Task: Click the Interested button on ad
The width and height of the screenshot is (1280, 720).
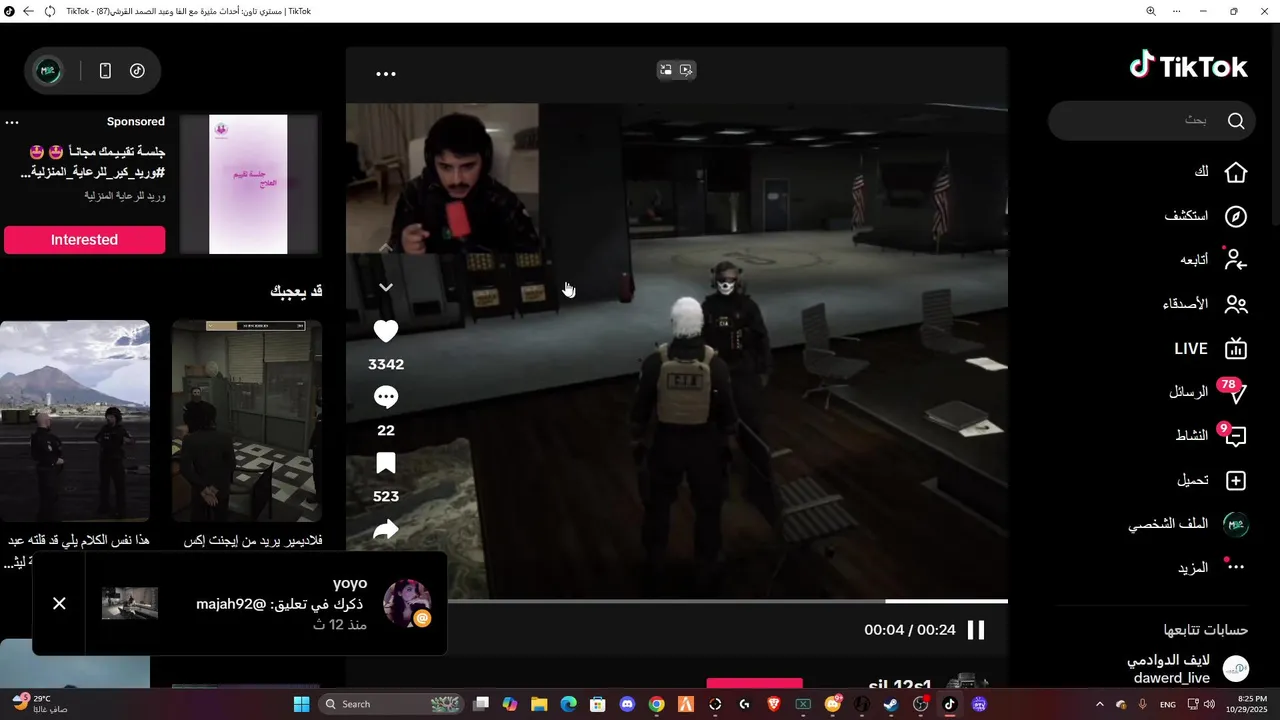Action: pyautogui.click(x=84, y=240)
